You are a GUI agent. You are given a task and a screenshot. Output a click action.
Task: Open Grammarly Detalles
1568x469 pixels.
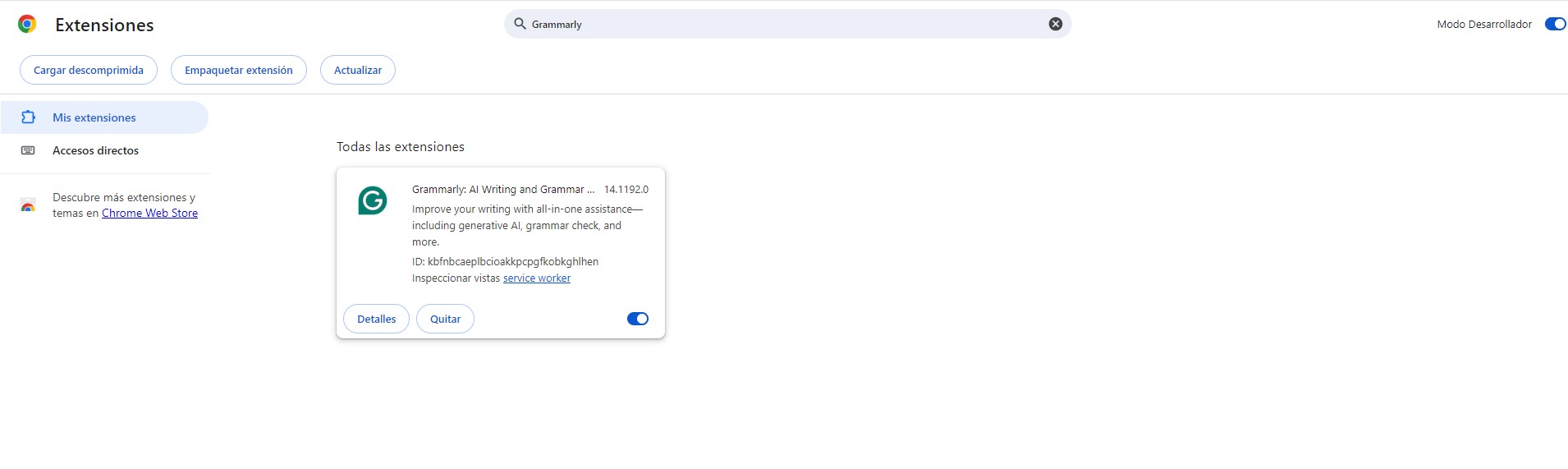click(x=376, y=319)
